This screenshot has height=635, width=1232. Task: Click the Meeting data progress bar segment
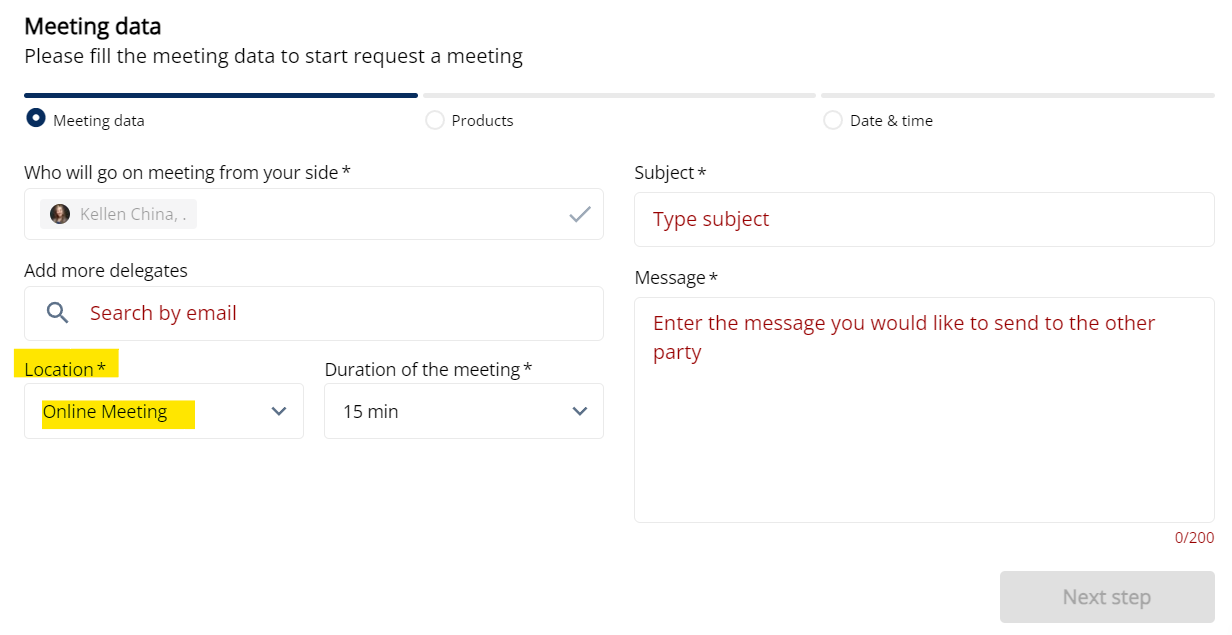[x=220, y=96]
